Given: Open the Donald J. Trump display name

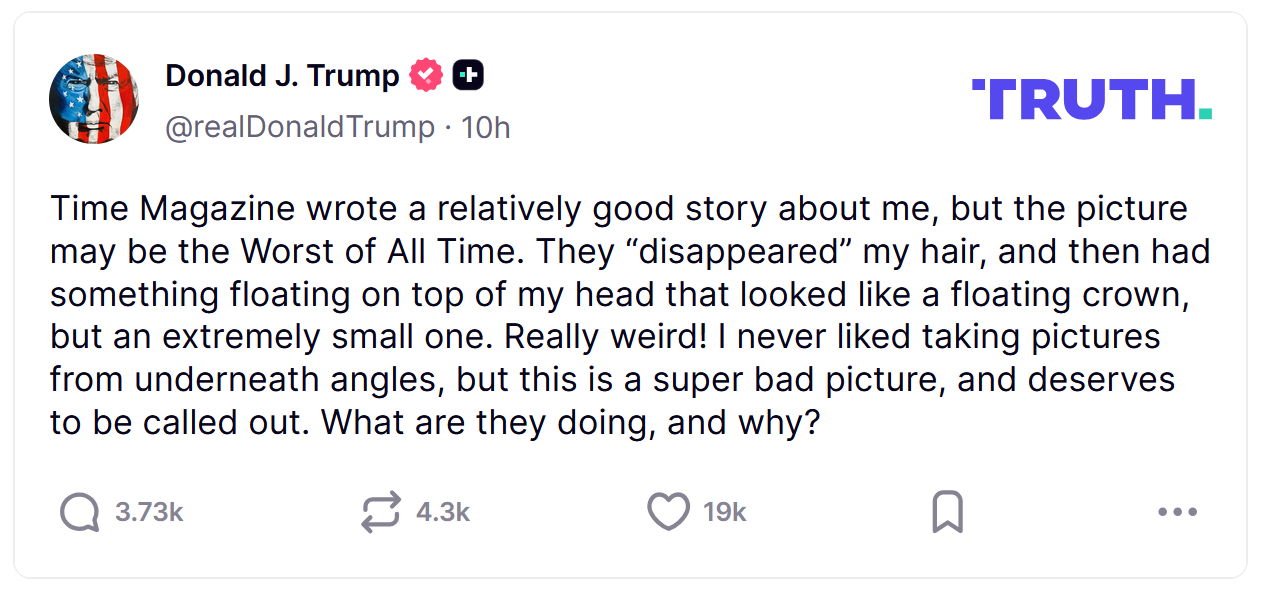Looking at the screenshot, I should (282, 75).
